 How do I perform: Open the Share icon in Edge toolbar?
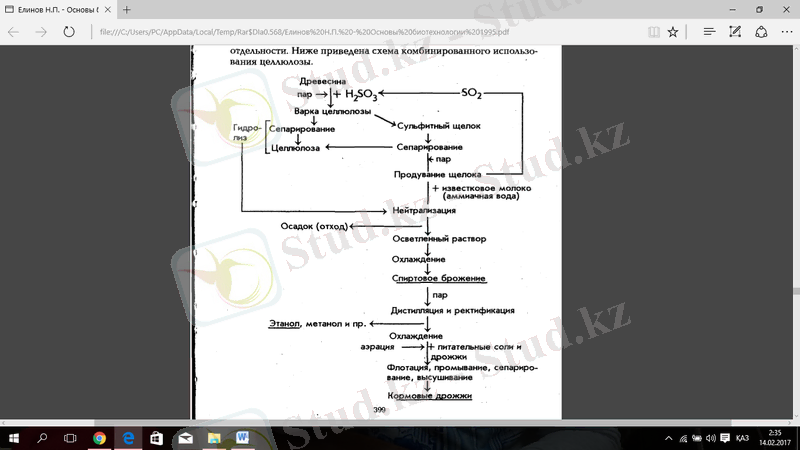click(761, 32)
